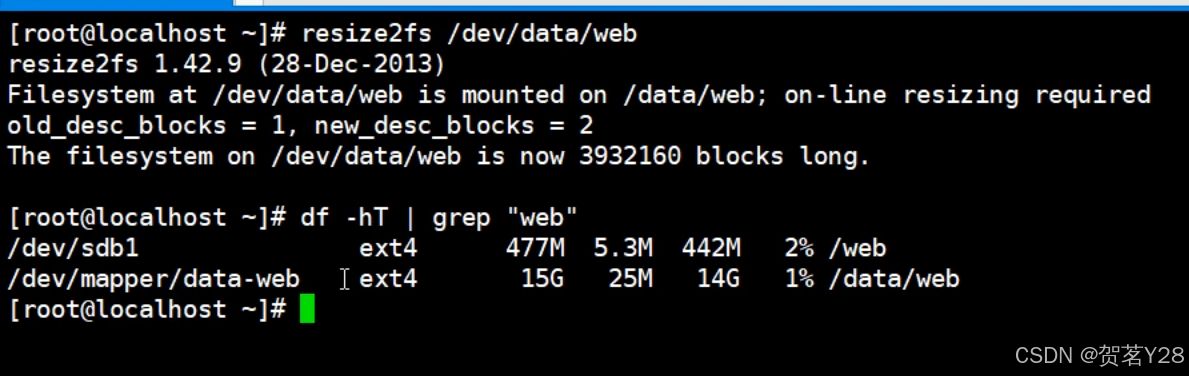Click the CSDN @贺茗Y28 watermark

coord(1099,354)
